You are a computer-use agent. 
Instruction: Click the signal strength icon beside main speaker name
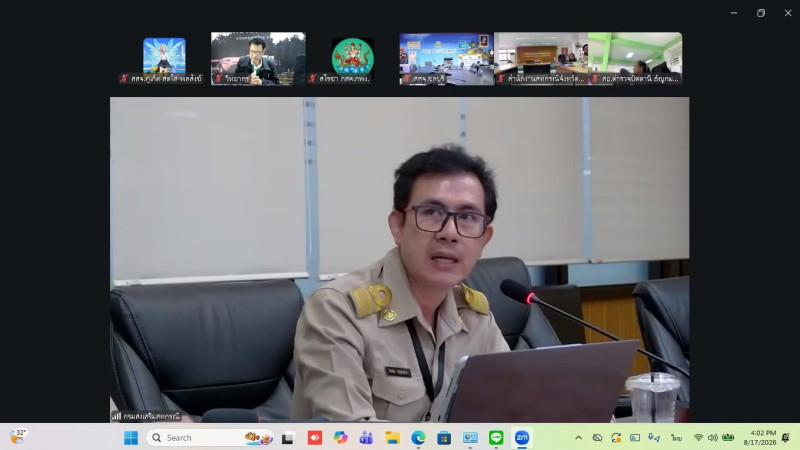117,416
